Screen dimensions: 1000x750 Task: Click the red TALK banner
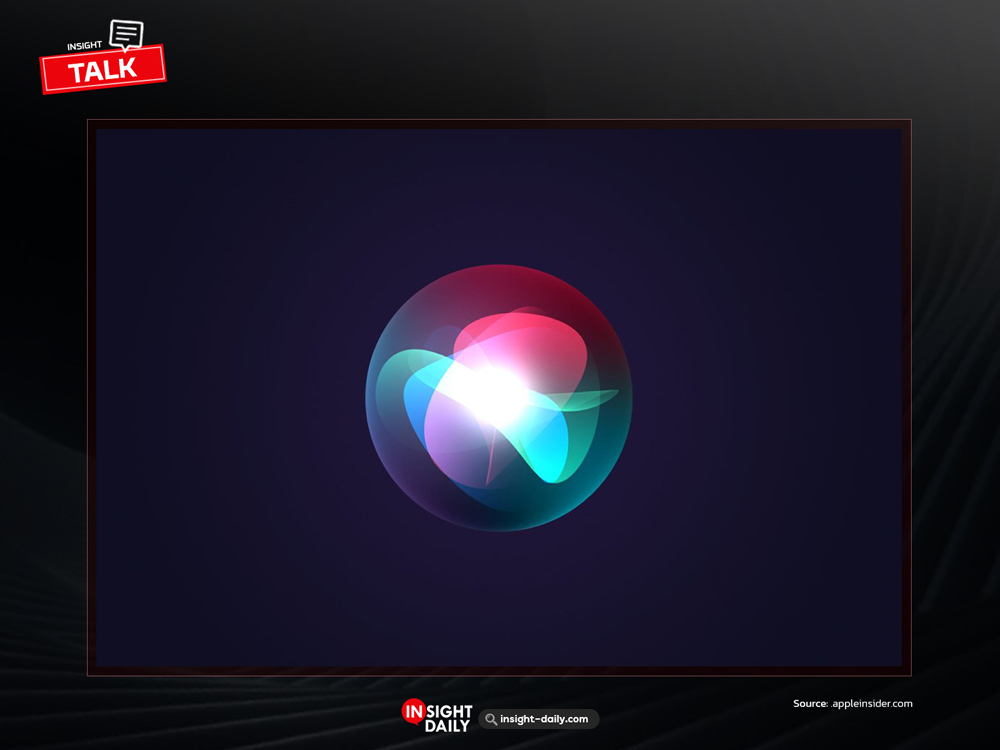(x=102, y=71)
